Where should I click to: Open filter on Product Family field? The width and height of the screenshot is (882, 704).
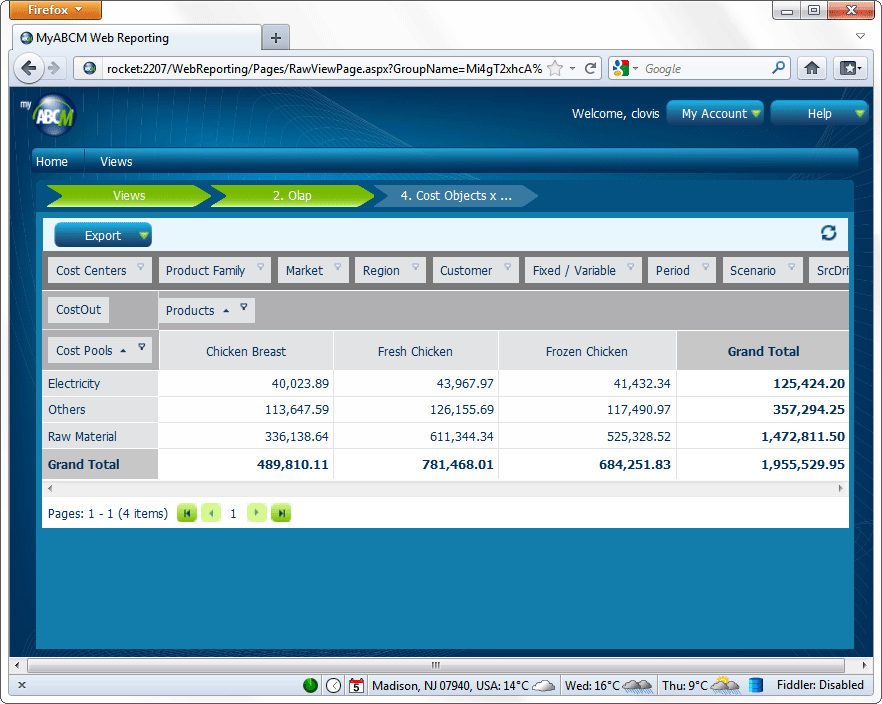[x=260, y=267]
